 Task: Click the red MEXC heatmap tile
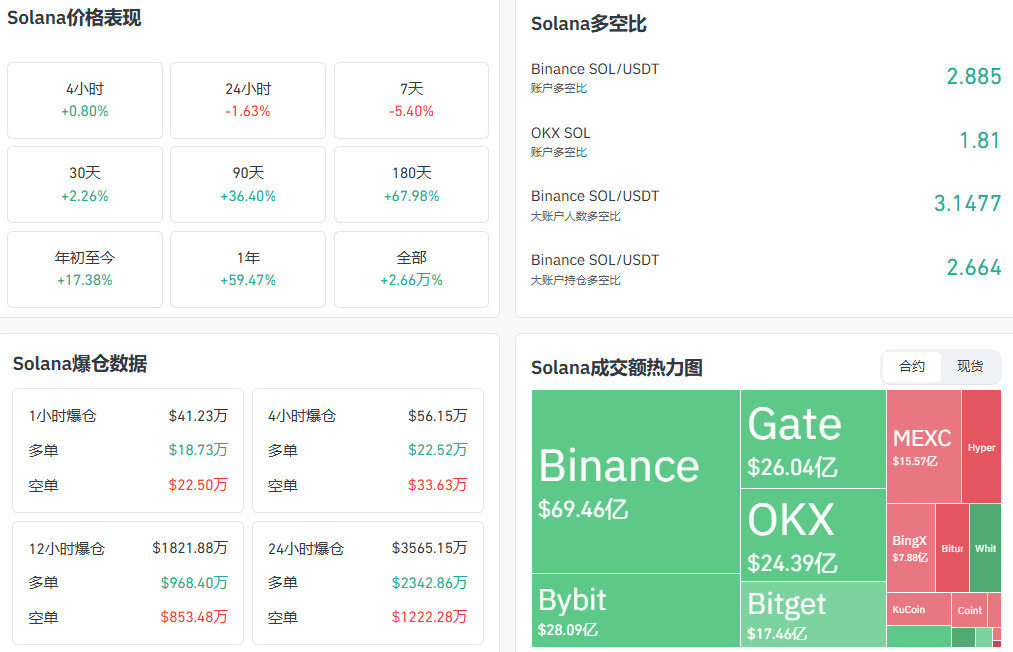(923, 446)
